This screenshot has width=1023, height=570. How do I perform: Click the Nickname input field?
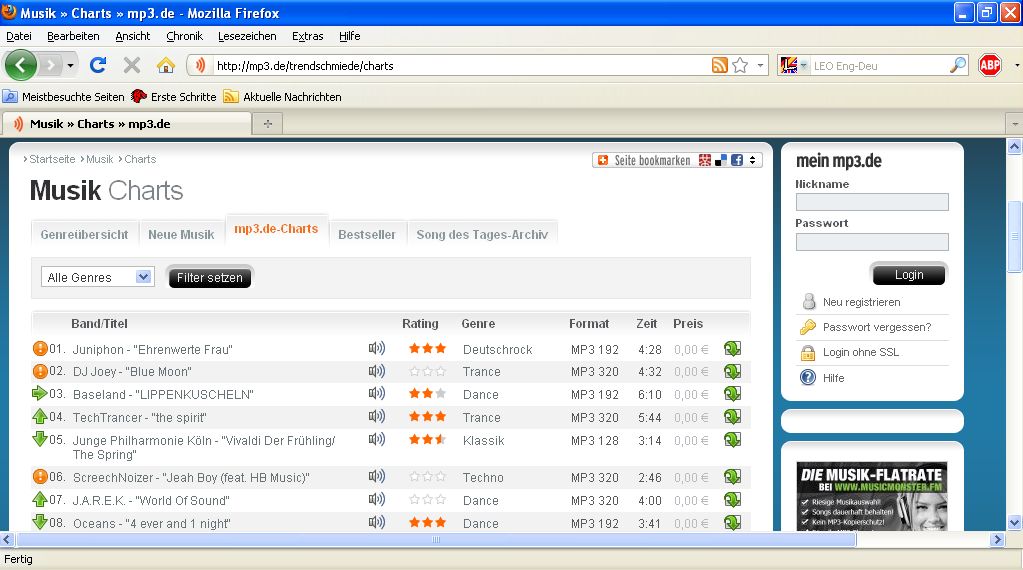[872, 202]
